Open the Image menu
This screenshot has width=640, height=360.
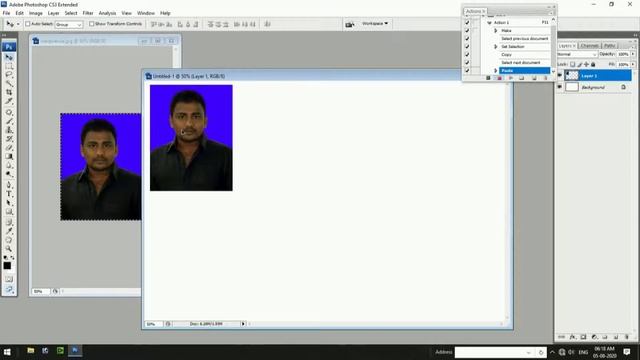click(36, 13)
